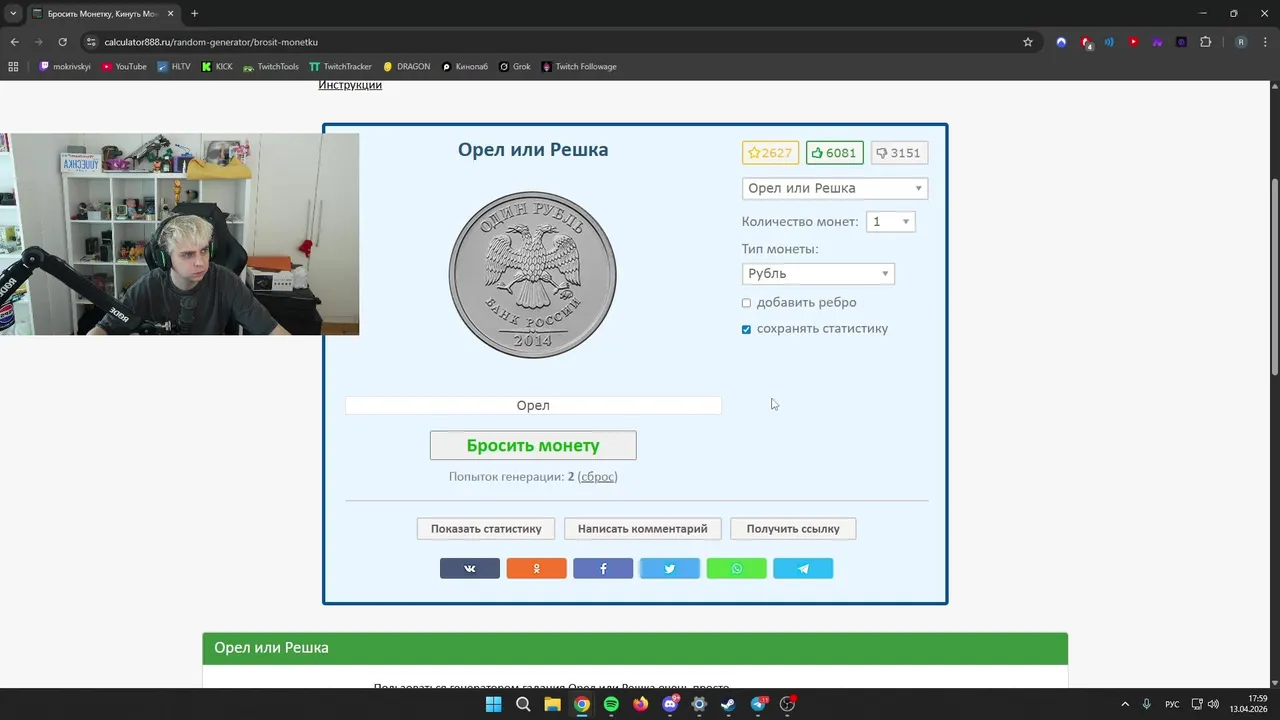1280x720 pixels.
Task: Open the 'Орел или Решка' mode dropdown
Action: click(x=835, y=188)
